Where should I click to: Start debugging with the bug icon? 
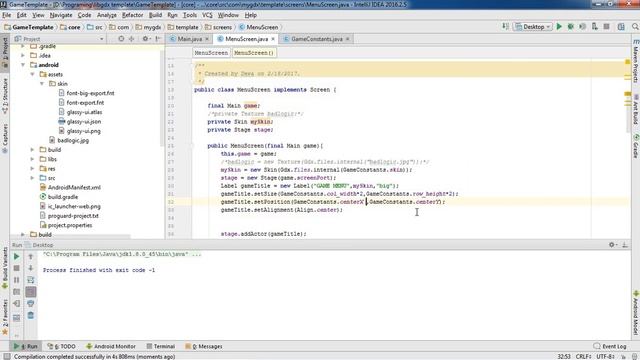(x=571, y=27)
